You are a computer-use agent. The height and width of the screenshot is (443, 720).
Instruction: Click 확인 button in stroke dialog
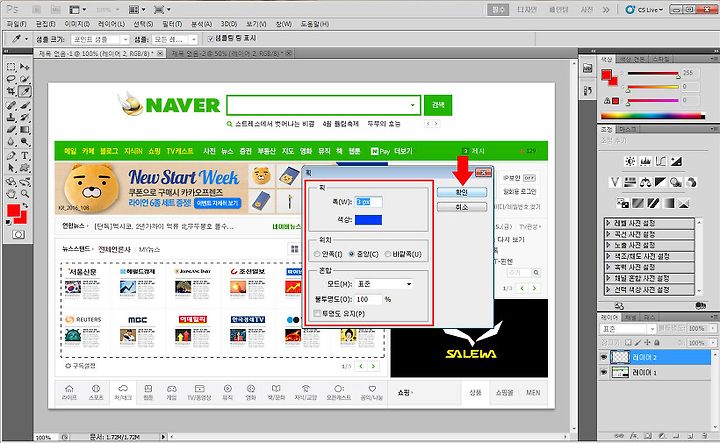tap(461, 192)
